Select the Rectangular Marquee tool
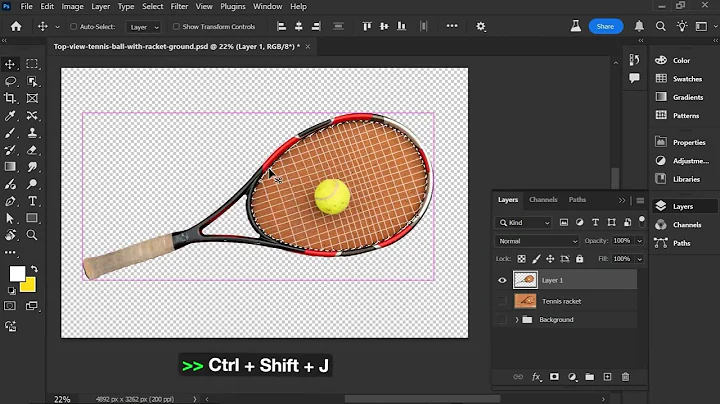The width and height of the screenshot is (720, 404). tap(32, 64)
